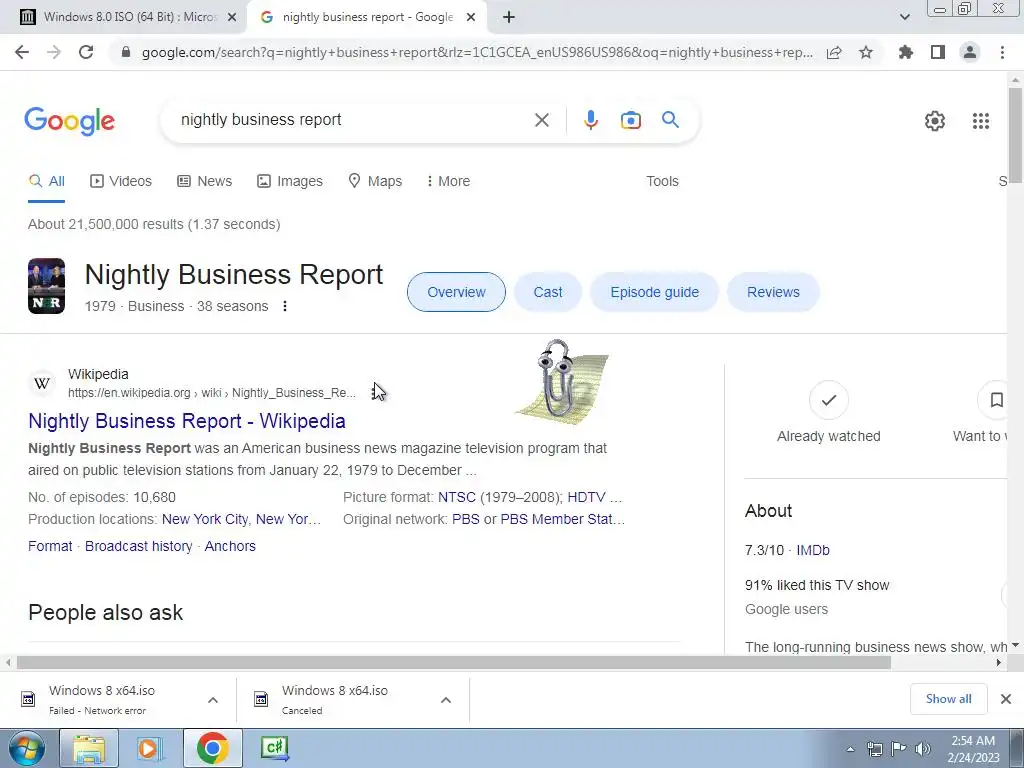This screenshot has width=1024, height=768.
Task: Show hidden tray icons arrow
Action: pos(850,749)
